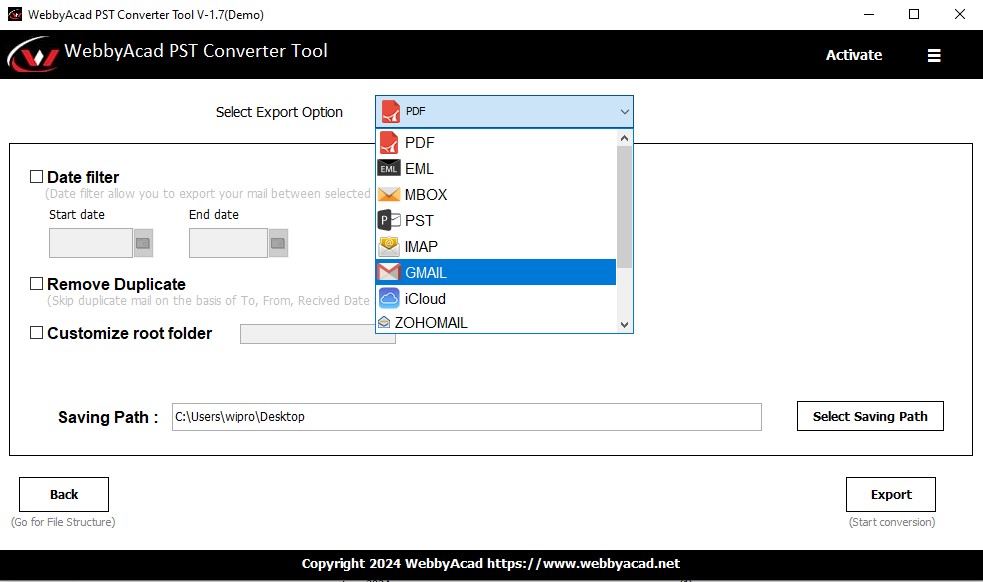Click the WebbyAcad logo in header
Image resolution: width=983 pixels, height=582 pixels.
pos(34,55)
